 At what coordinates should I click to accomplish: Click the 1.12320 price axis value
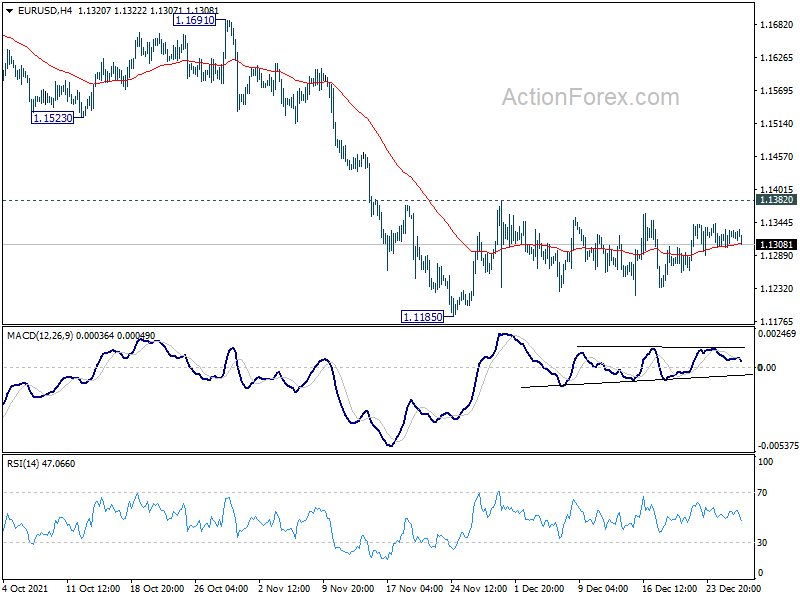777,289
